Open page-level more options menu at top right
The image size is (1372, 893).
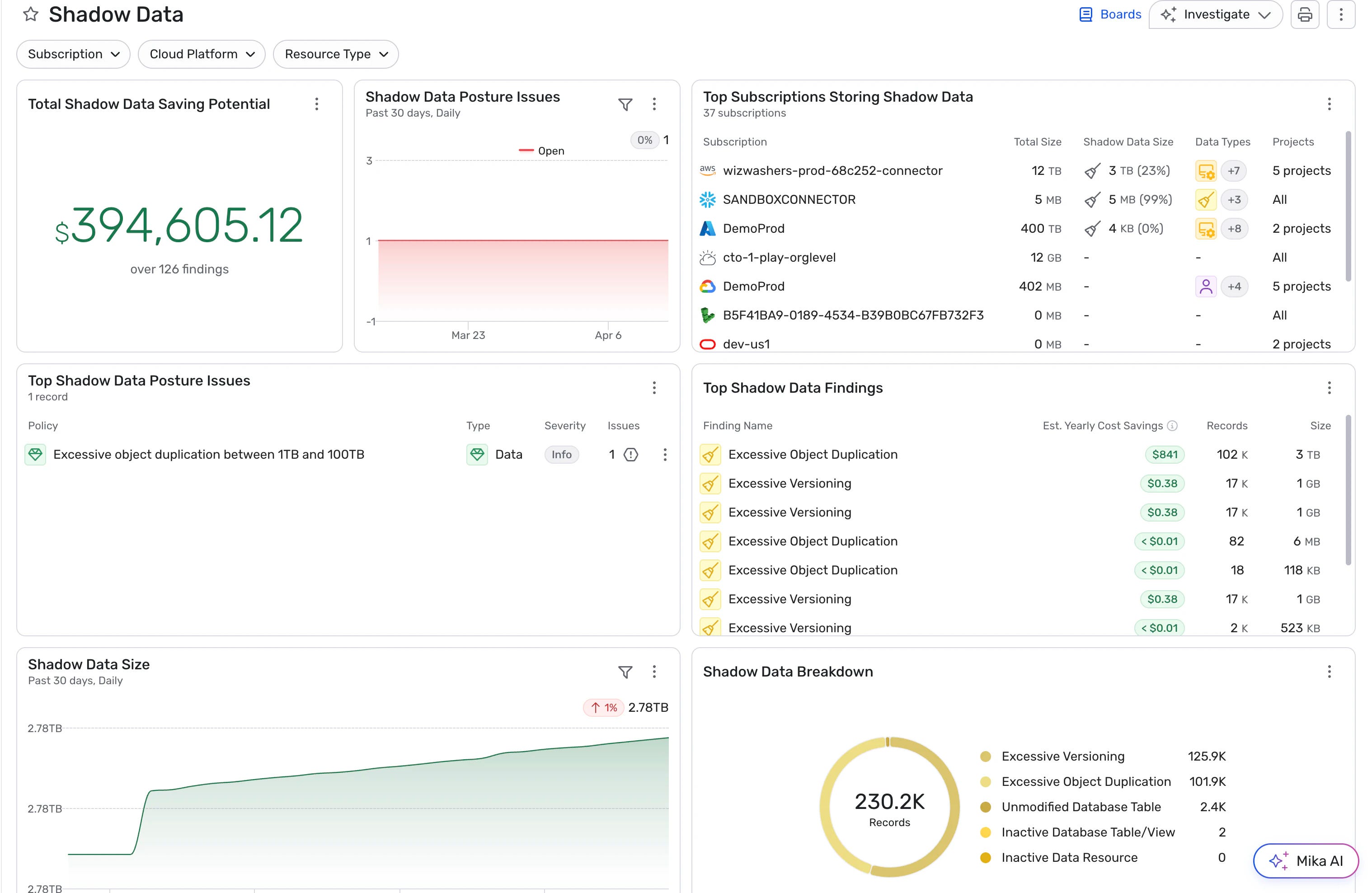point(1340,14)
